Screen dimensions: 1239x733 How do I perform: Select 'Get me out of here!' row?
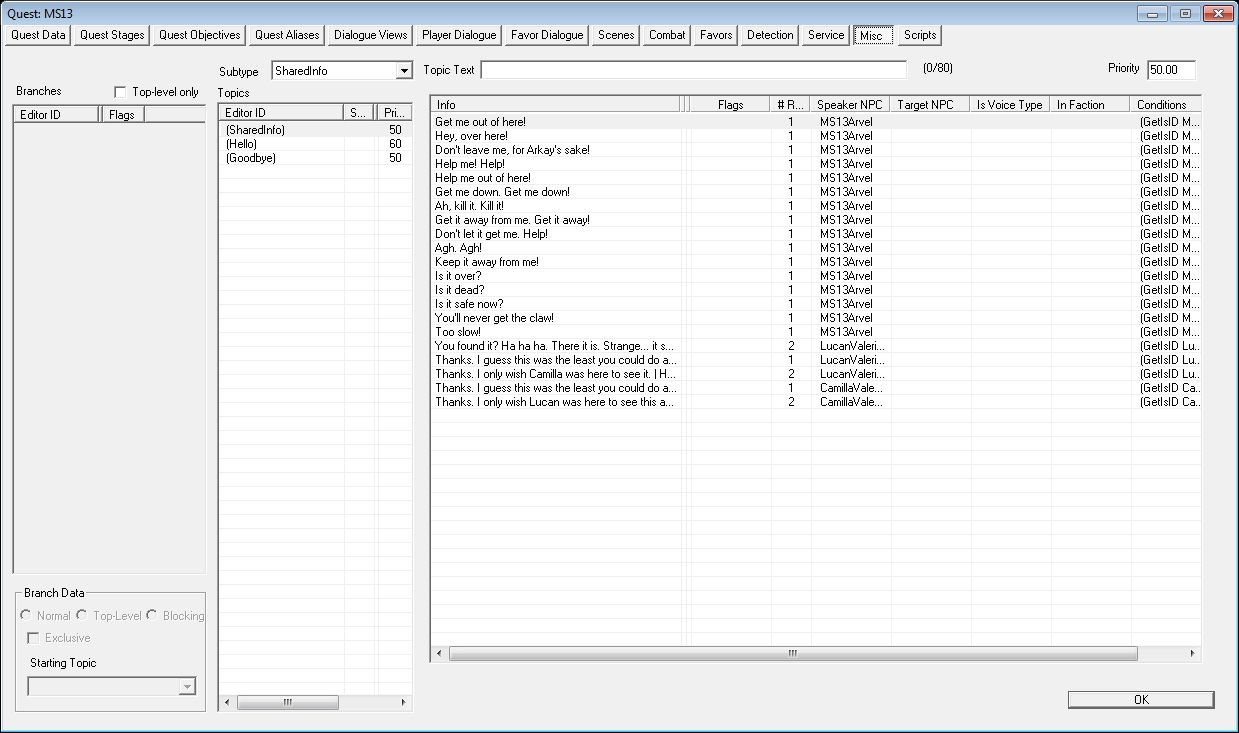pyautogui.click(x=815, y=122)
